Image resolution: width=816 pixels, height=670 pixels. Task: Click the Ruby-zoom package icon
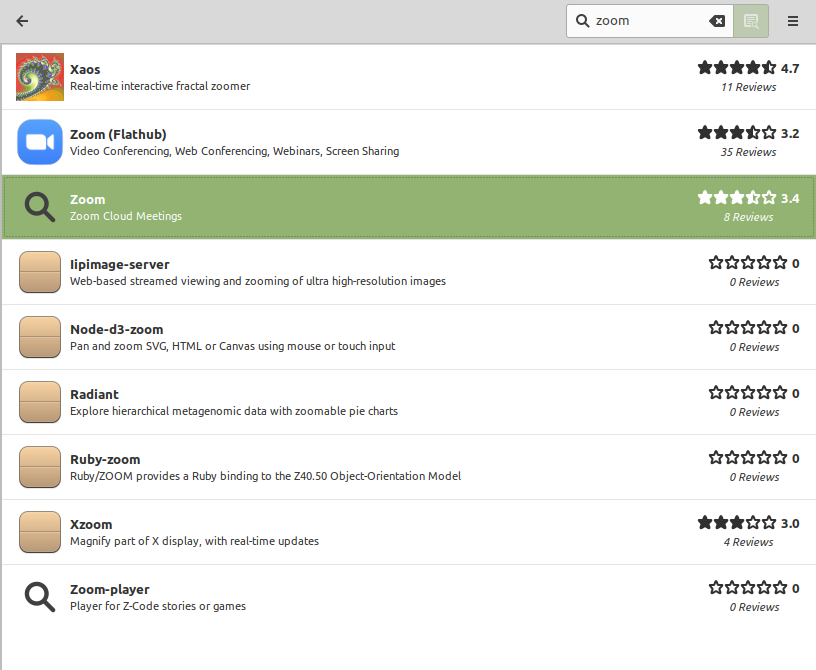coord(40,467)
